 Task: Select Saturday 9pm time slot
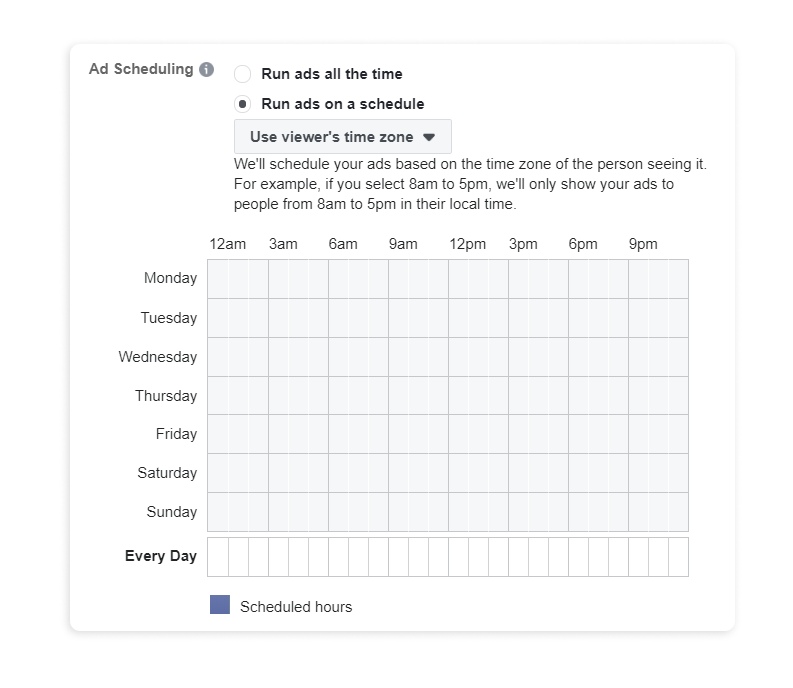coord(639,473)
